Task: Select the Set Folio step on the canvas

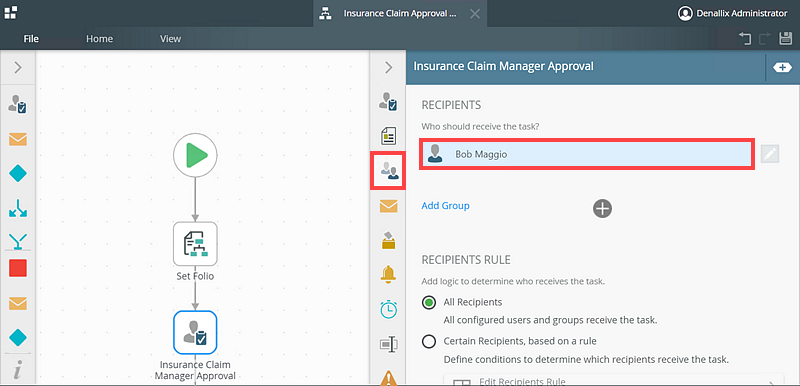Action: point(195,244)
